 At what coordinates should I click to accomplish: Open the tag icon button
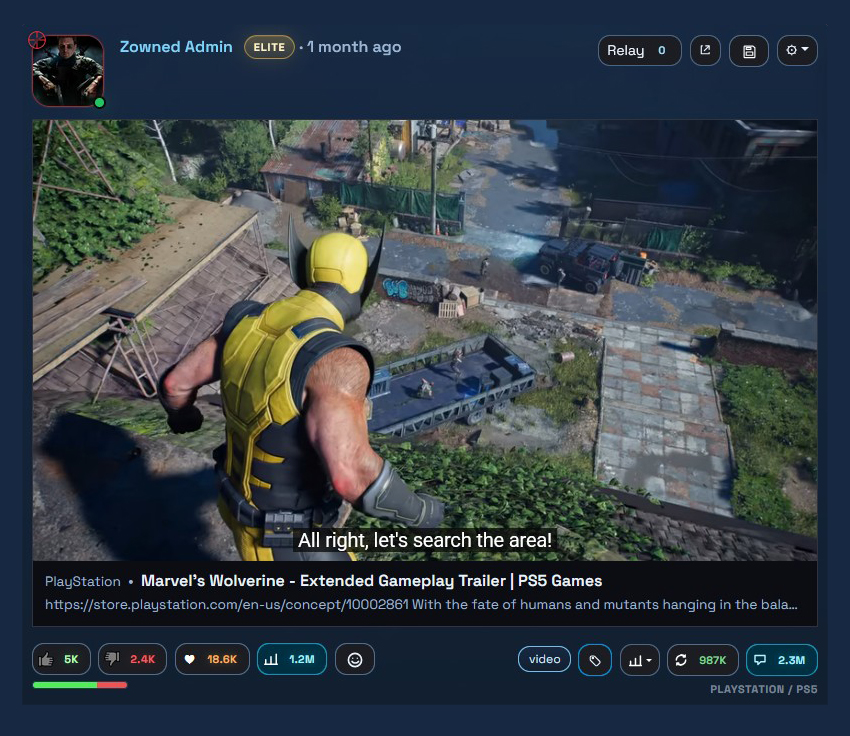pos(595,660)
